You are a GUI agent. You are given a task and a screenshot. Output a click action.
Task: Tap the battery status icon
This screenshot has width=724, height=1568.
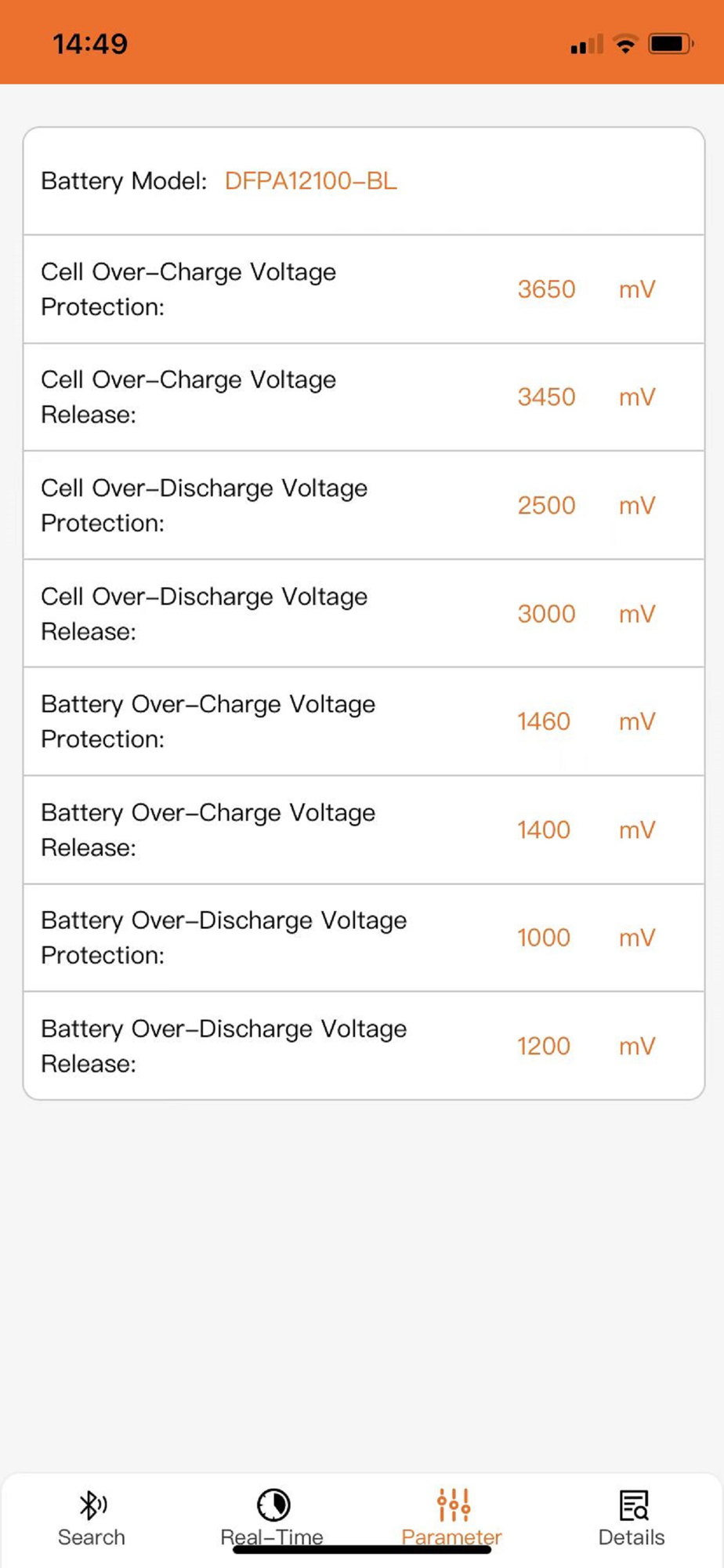[671, 44]
